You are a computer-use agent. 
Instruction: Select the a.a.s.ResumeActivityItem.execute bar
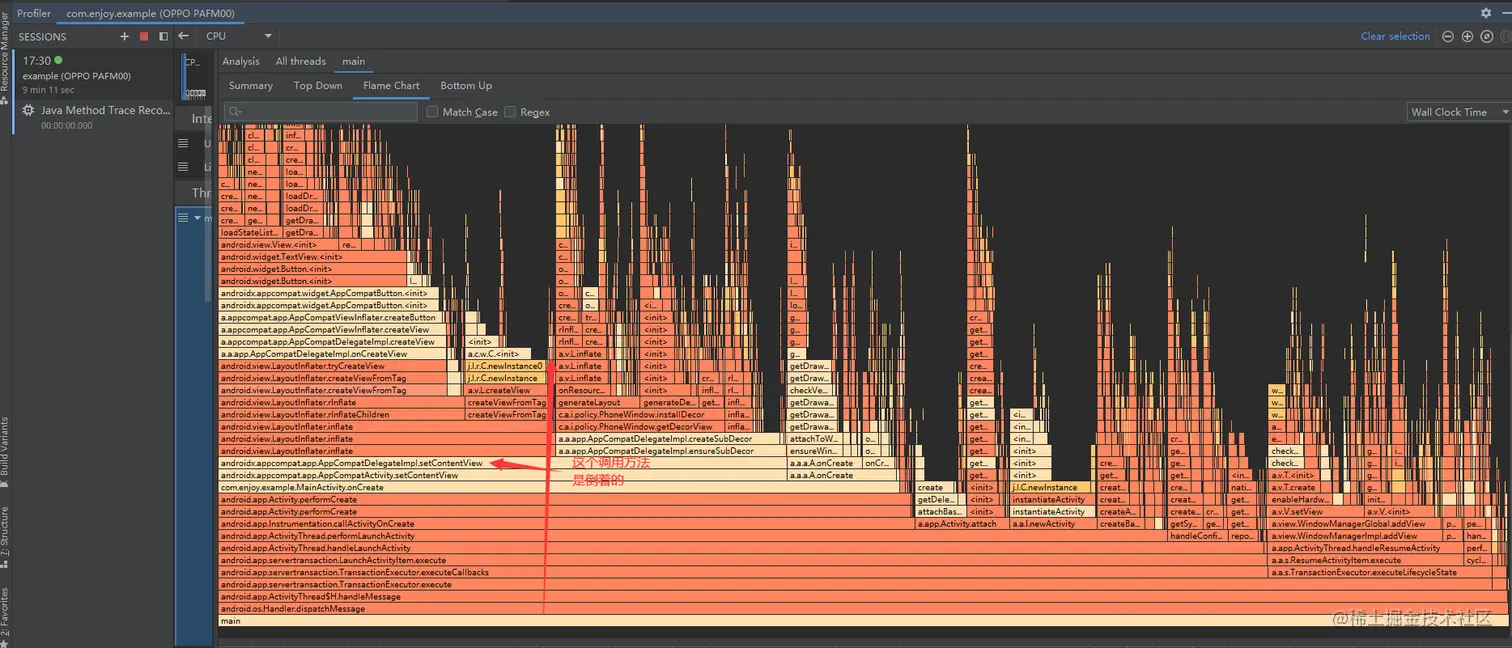click(1365, 560)
